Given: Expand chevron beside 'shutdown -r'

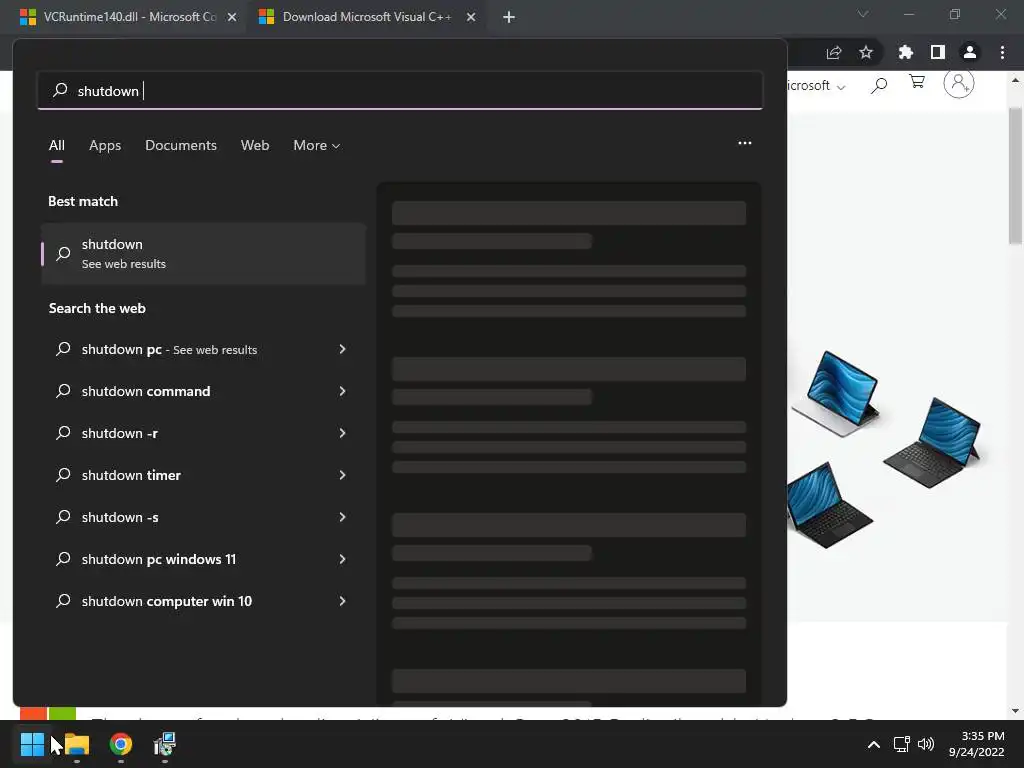Looking at the screenshot, I should click(x=342, y=433).
